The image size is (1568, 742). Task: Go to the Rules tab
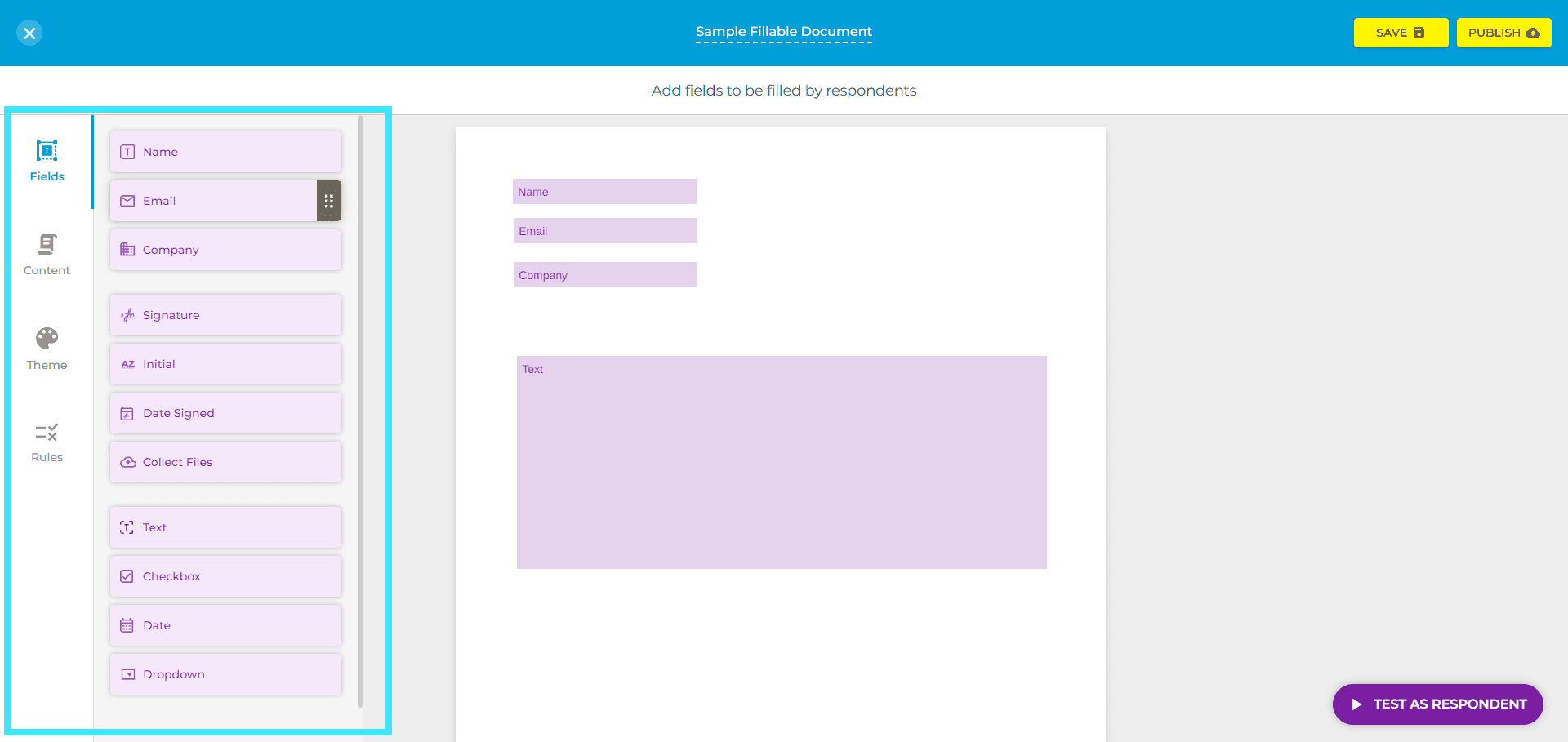pyautogui.click(x=47, y=442)
